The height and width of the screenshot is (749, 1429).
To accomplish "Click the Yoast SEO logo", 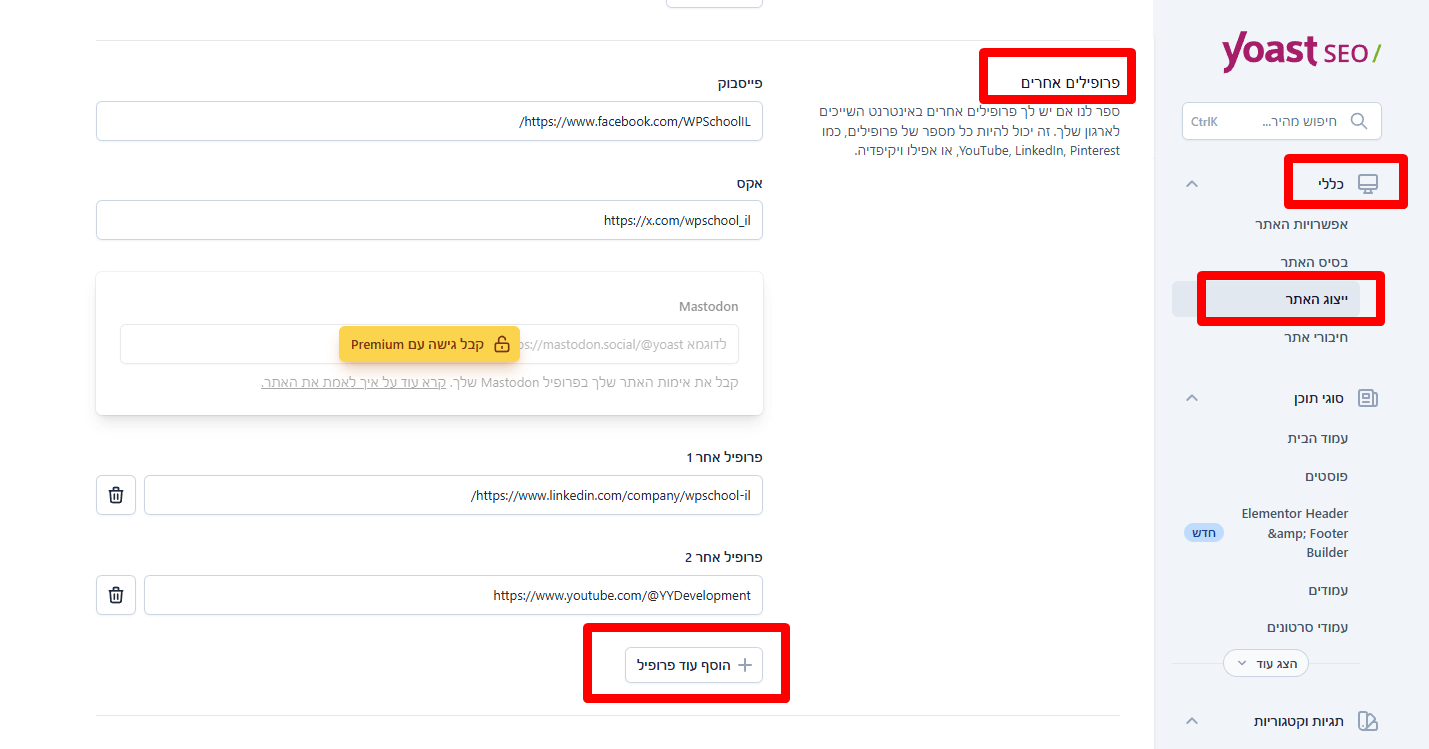I will [x=1301, y=52].
